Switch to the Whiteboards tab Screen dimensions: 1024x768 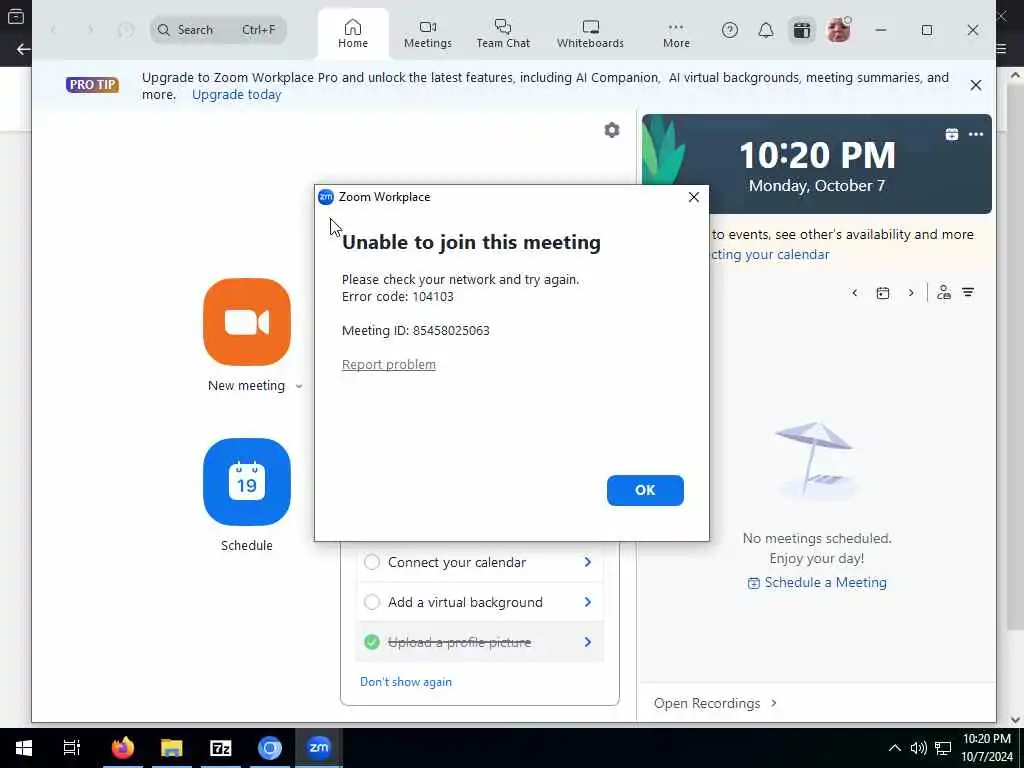click(590, 34)
